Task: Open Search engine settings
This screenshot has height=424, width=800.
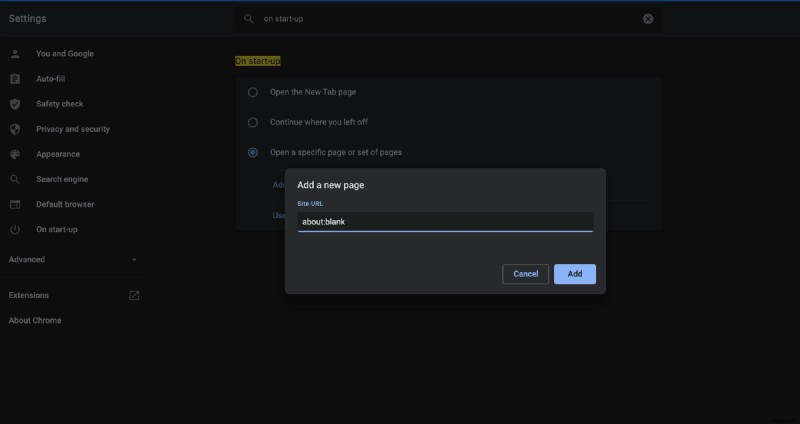Action: 62,179
